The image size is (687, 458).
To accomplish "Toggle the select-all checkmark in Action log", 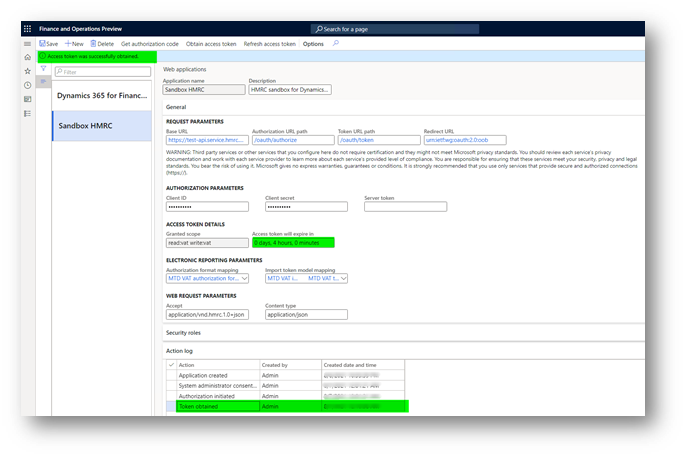I will [x=171, y=365].
